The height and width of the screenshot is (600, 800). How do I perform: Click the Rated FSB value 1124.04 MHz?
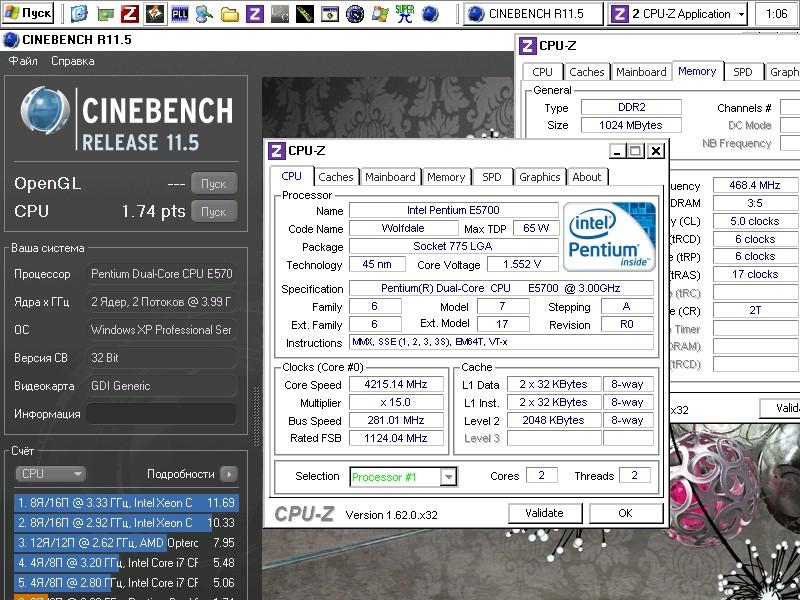pyautogui.click(x=396, y=438)
